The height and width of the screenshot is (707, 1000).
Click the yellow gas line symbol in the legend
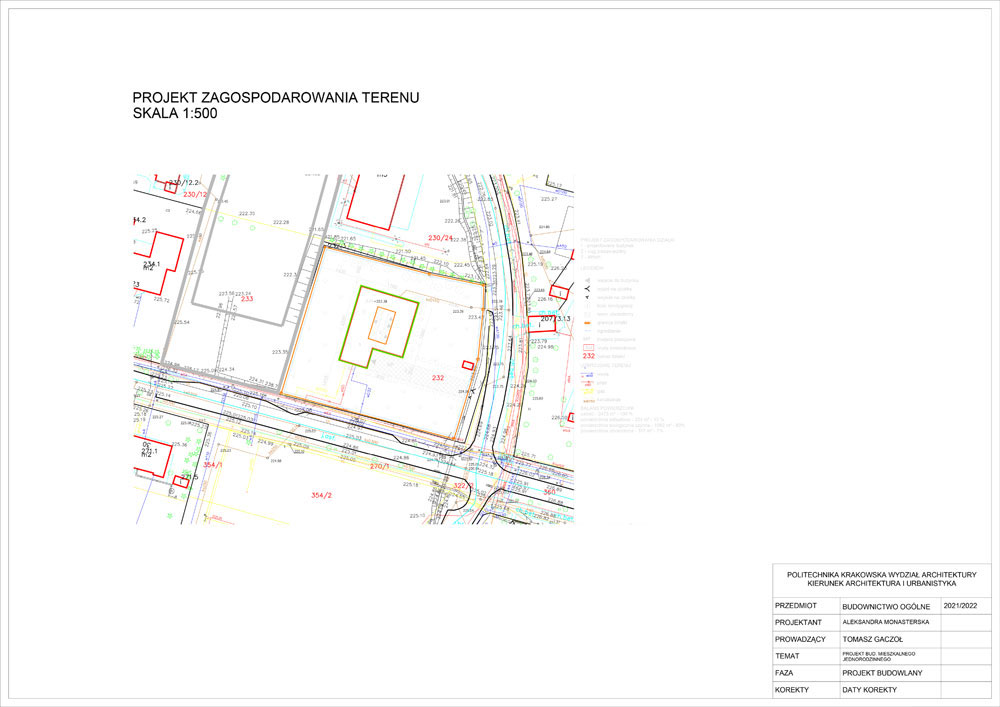tap(588, 391)
